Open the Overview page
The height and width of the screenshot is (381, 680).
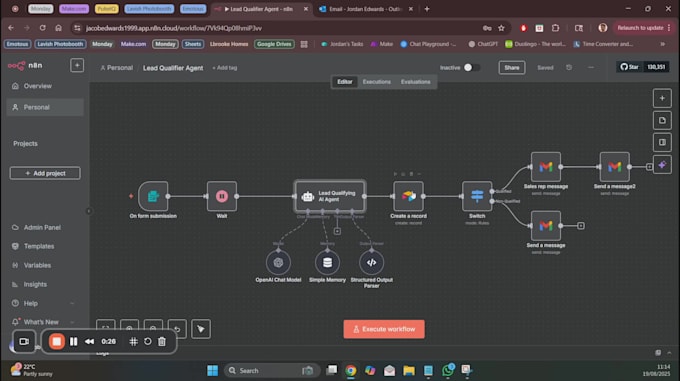pos(45,86)
